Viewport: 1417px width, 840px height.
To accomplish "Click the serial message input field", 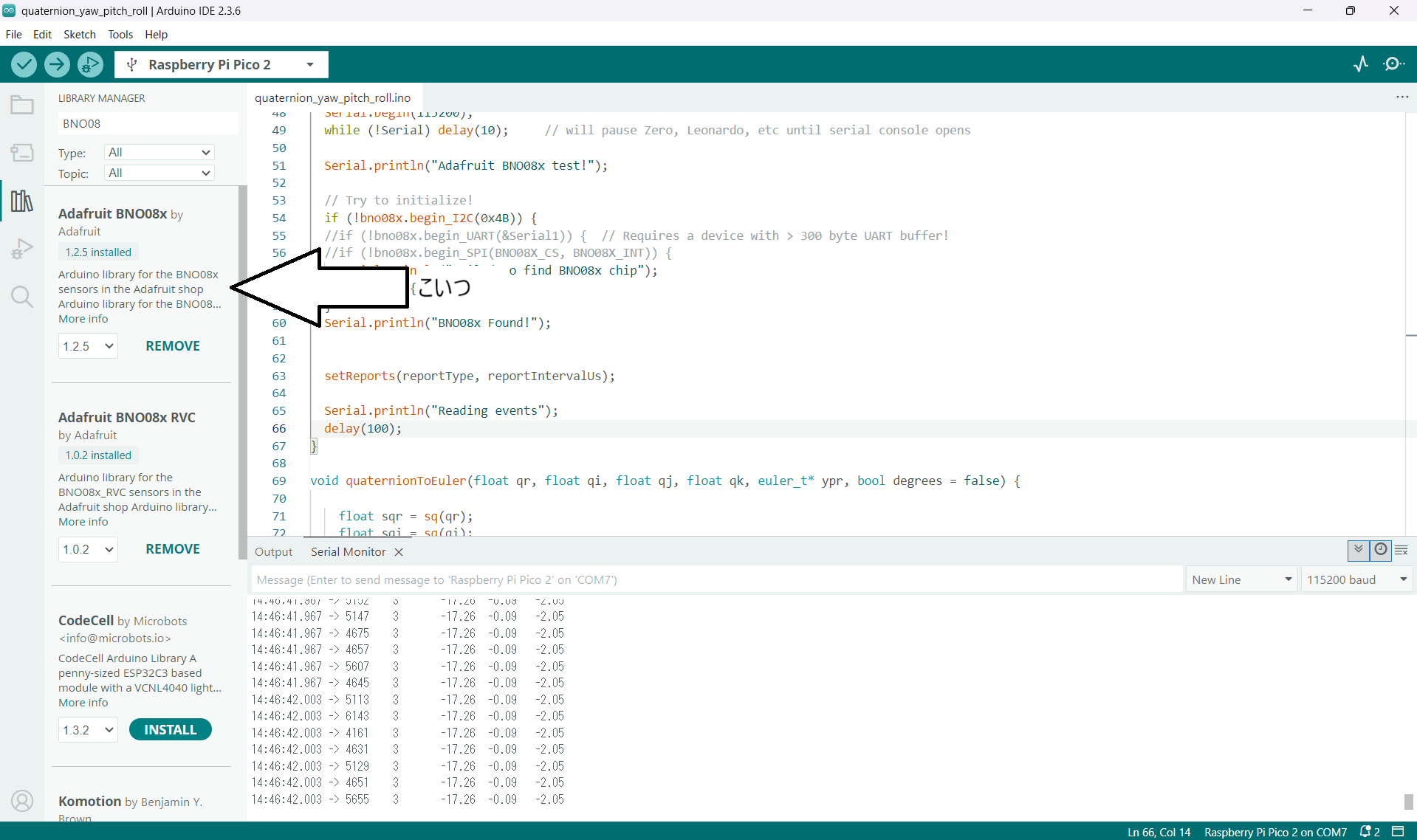I will [716, 579].
